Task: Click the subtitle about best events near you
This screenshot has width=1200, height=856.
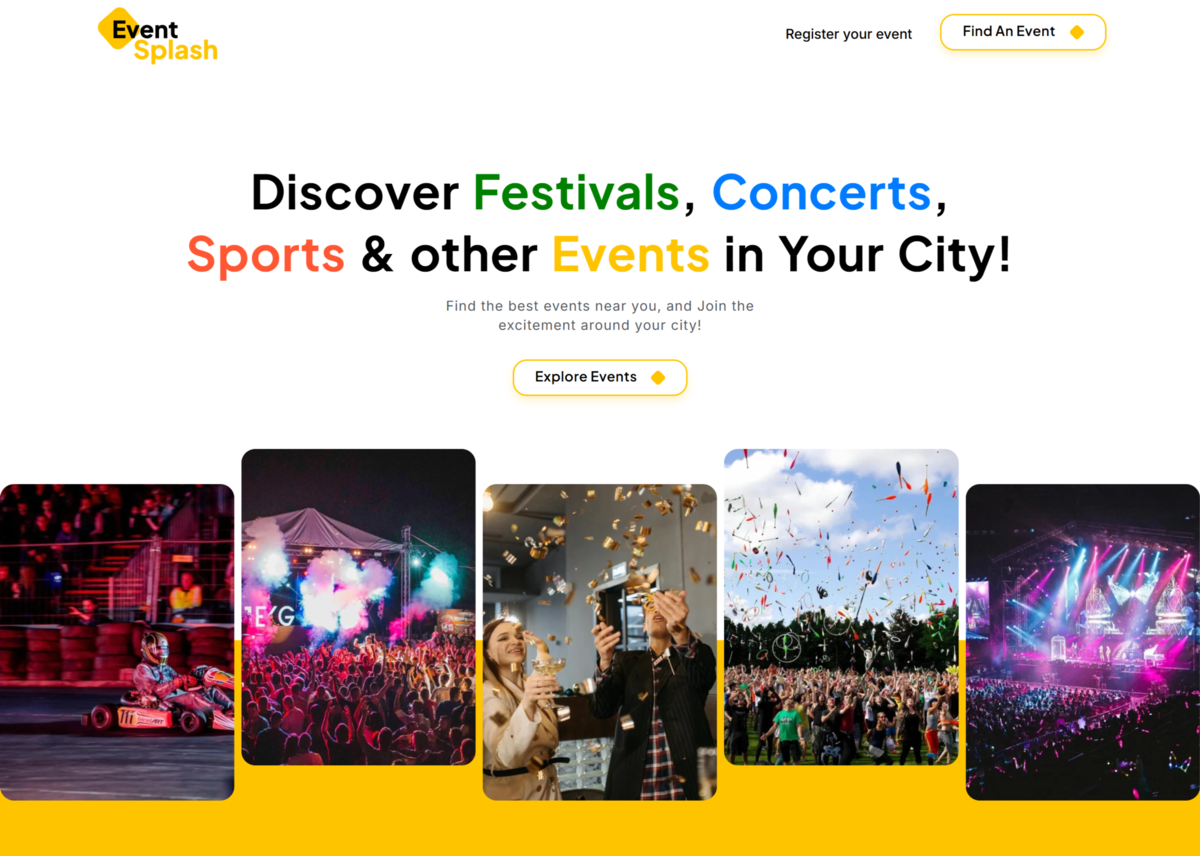Action: pyautogui.click(x=600, y=315)
